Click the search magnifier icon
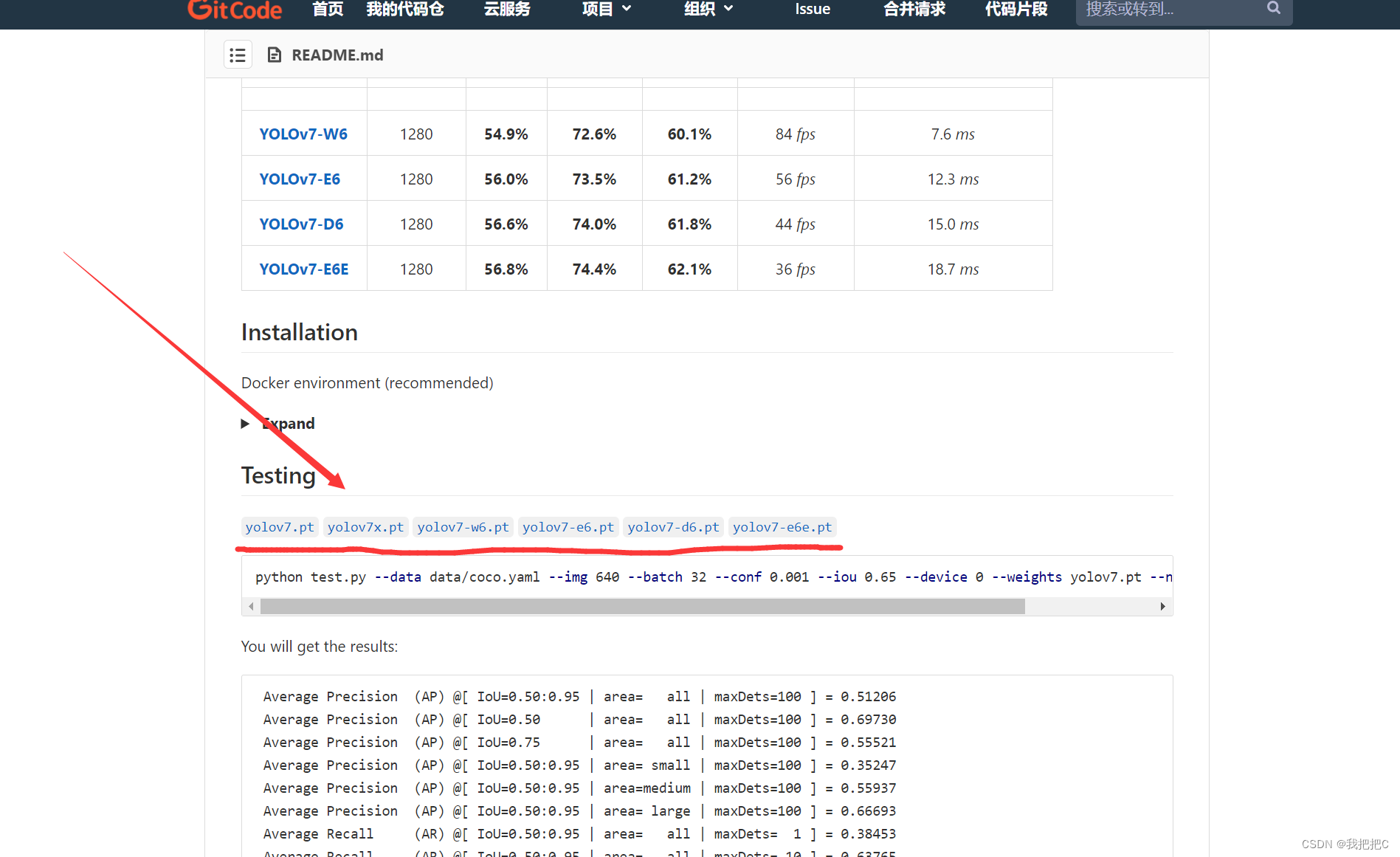 (1274, 8)
